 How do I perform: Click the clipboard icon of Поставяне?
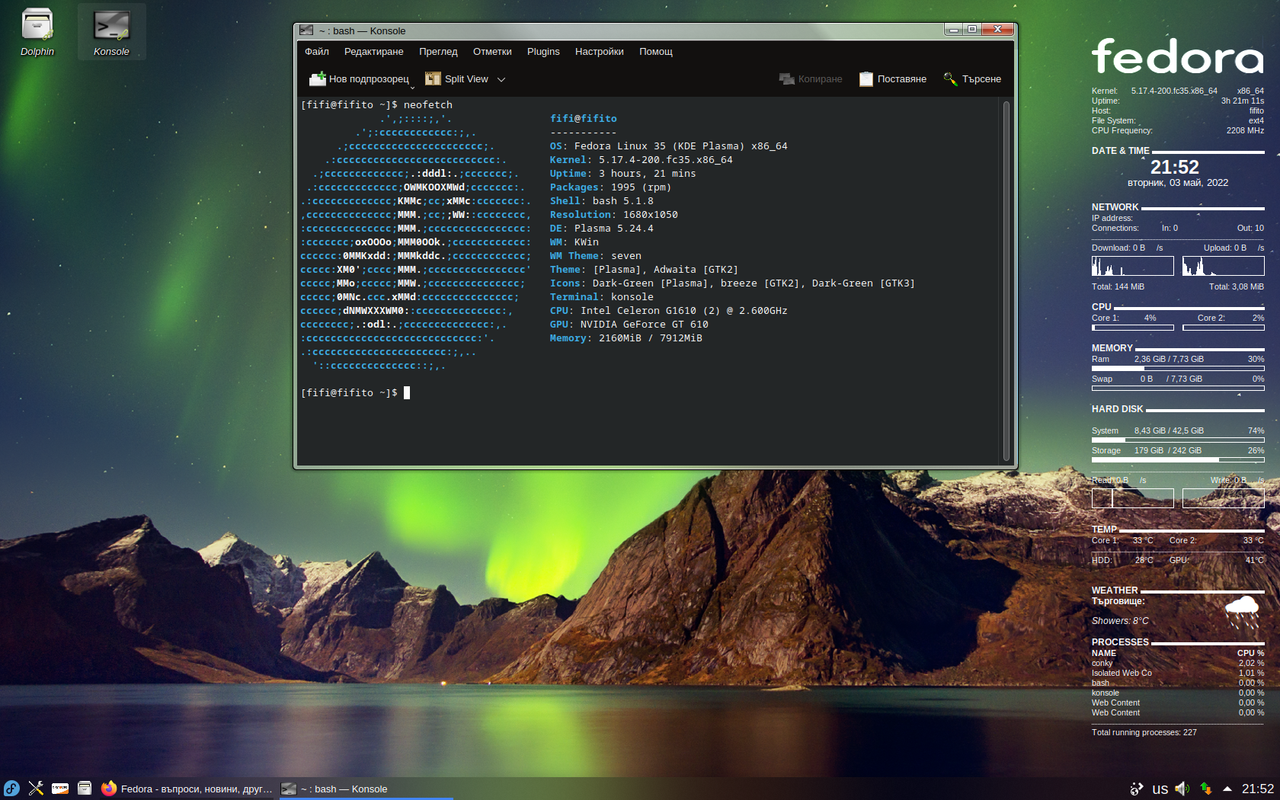[866, 79]
